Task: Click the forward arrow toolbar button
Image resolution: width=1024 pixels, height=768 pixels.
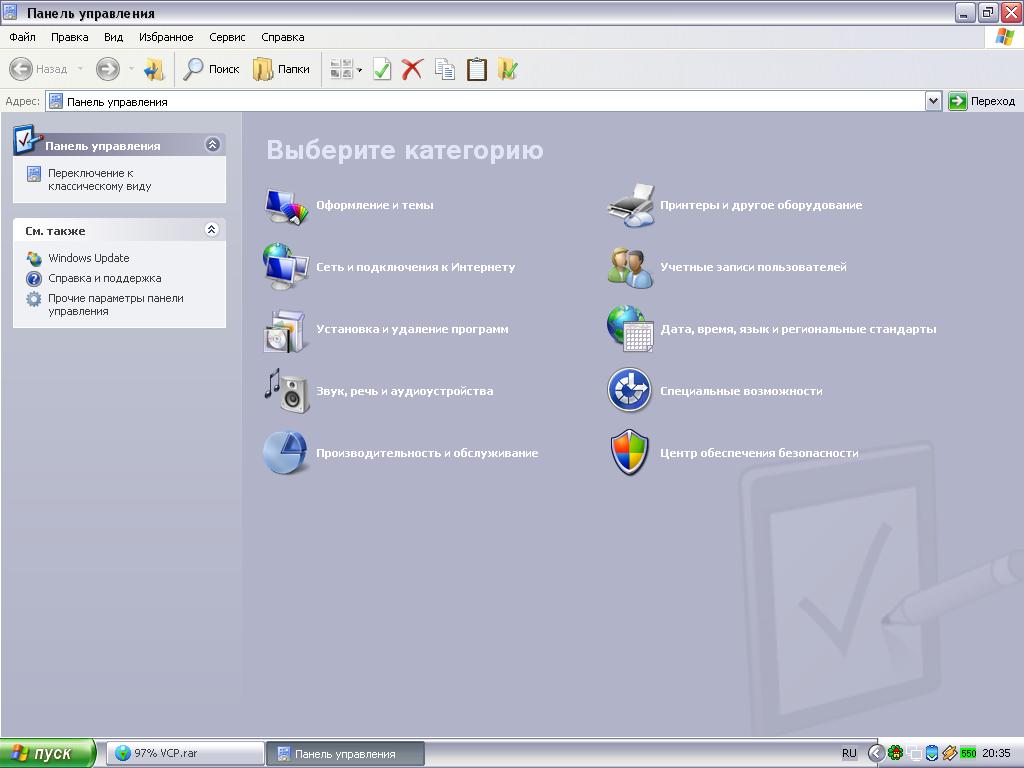Action: point(108,69)
